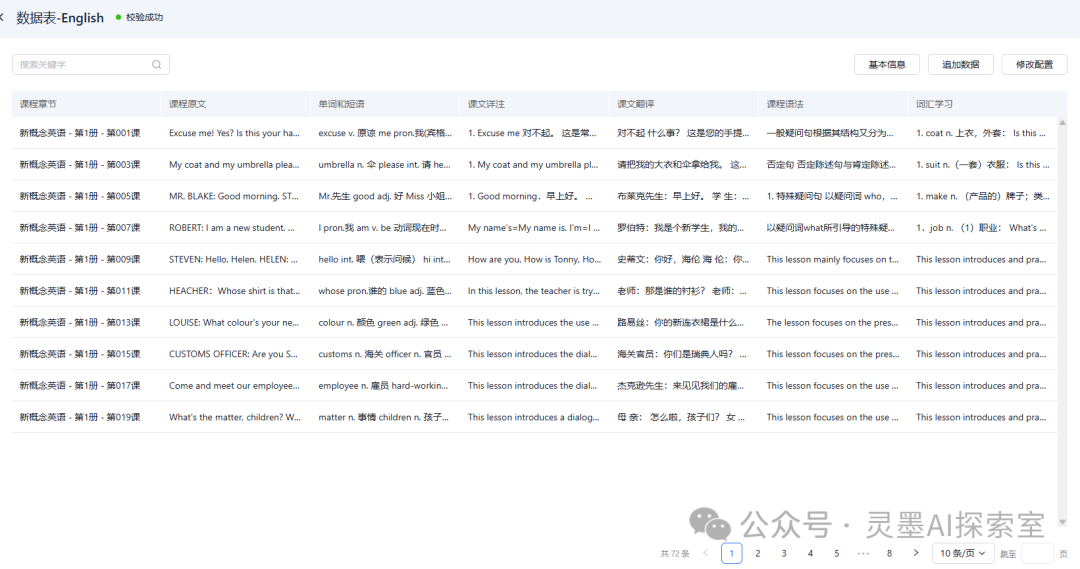
Task: Click cell "excuse v. 原谅 me pron..."
Action: click(x=385, y=133)
